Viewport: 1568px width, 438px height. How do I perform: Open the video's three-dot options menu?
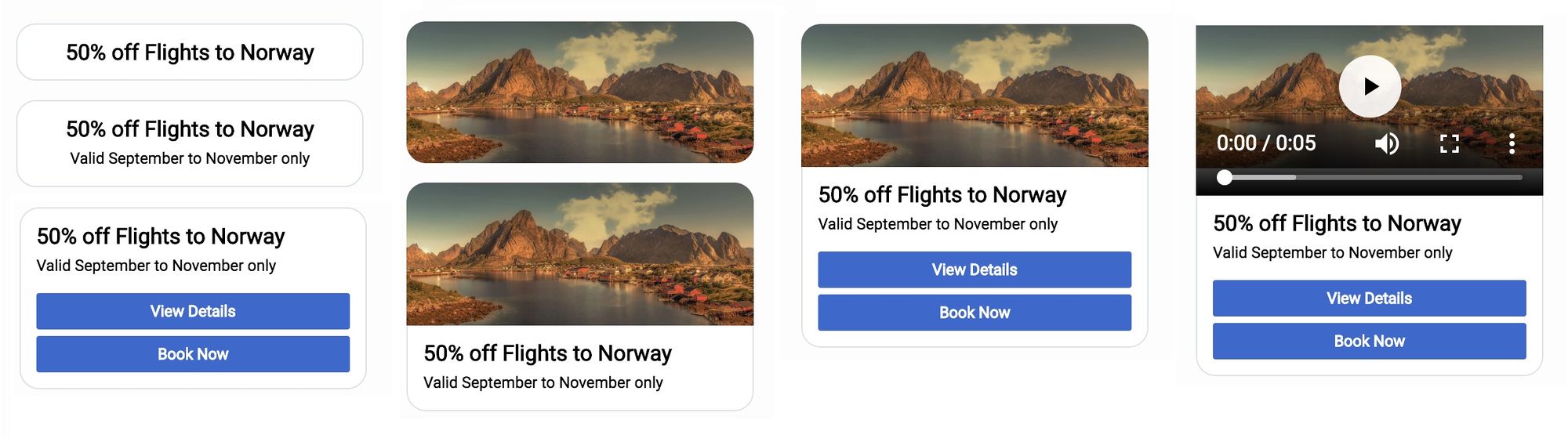[x=1511, y=143]
